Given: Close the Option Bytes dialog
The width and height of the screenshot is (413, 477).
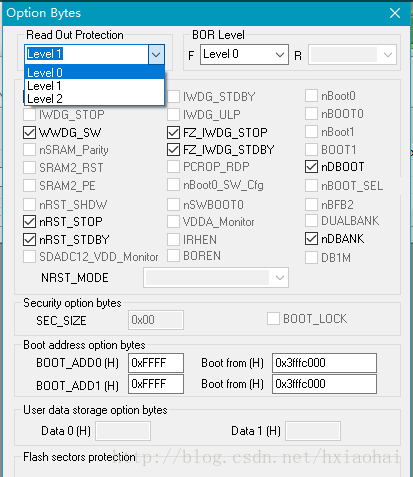Looking at the screenshot, I should click(x=395, y=13).
